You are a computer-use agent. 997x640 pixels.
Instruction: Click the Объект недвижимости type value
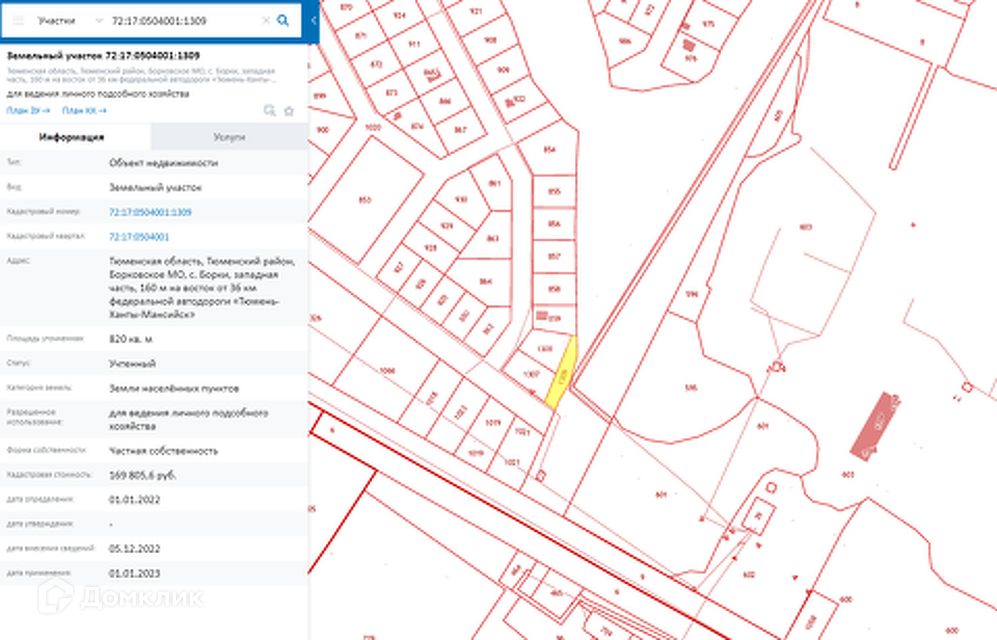(x=163, y=163)
